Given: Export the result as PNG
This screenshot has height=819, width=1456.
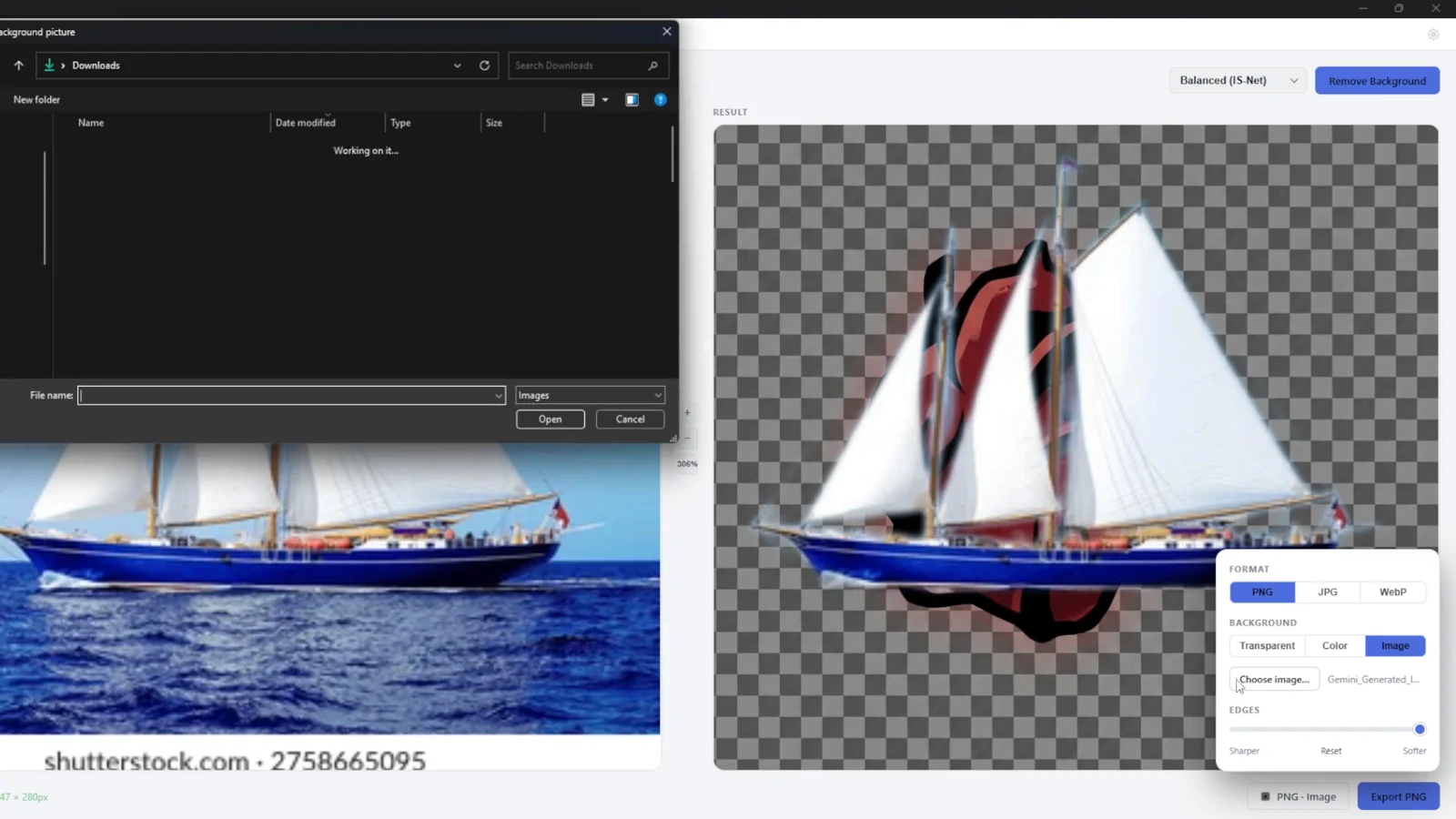Looking at the screenshot, I should 1398,796.
